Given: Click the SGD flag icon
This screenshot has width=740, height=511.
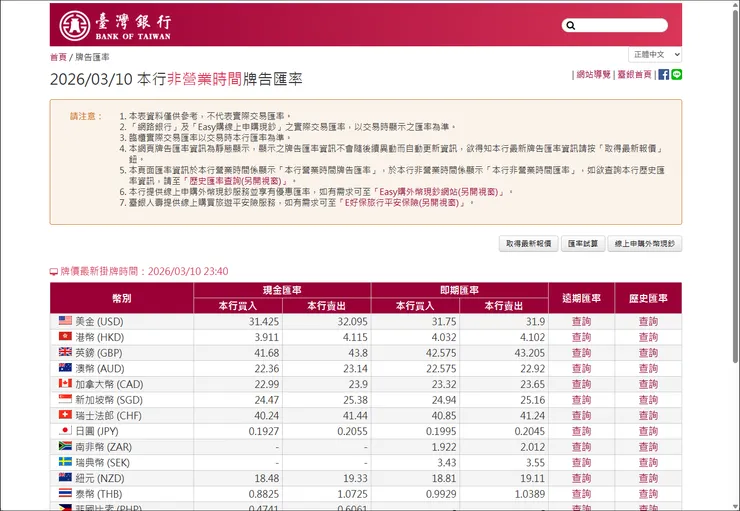Looking at the screenshot, I should (65, 399).
